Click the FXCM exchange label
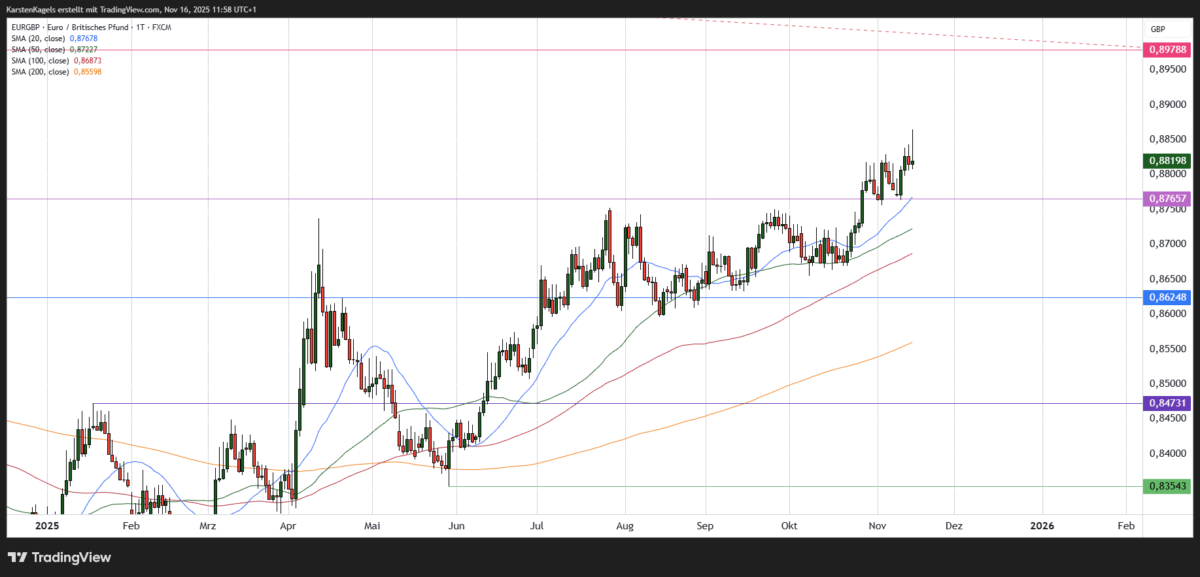Viewport: 1200px width, 577px height. 160,27
